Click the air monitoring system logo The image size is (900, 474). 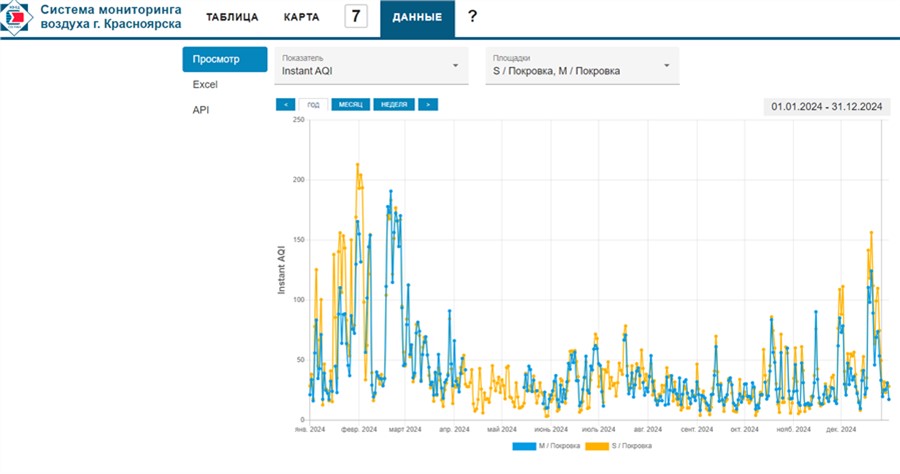tap(17, 17)
